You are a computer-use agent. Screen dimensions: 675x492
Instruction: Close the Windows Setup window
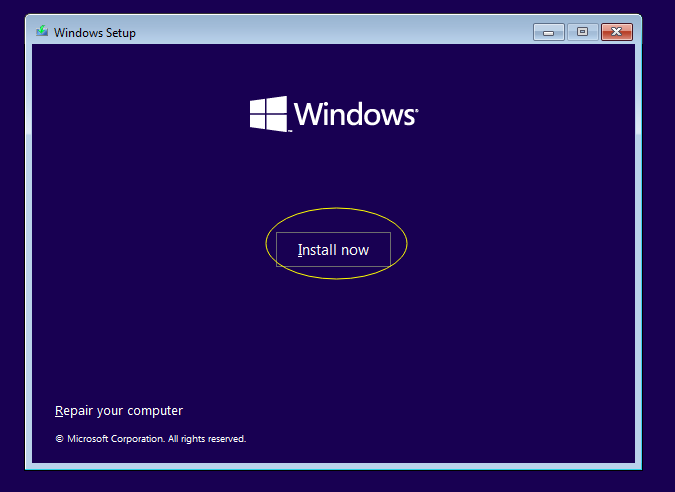(x=617, y=32)
